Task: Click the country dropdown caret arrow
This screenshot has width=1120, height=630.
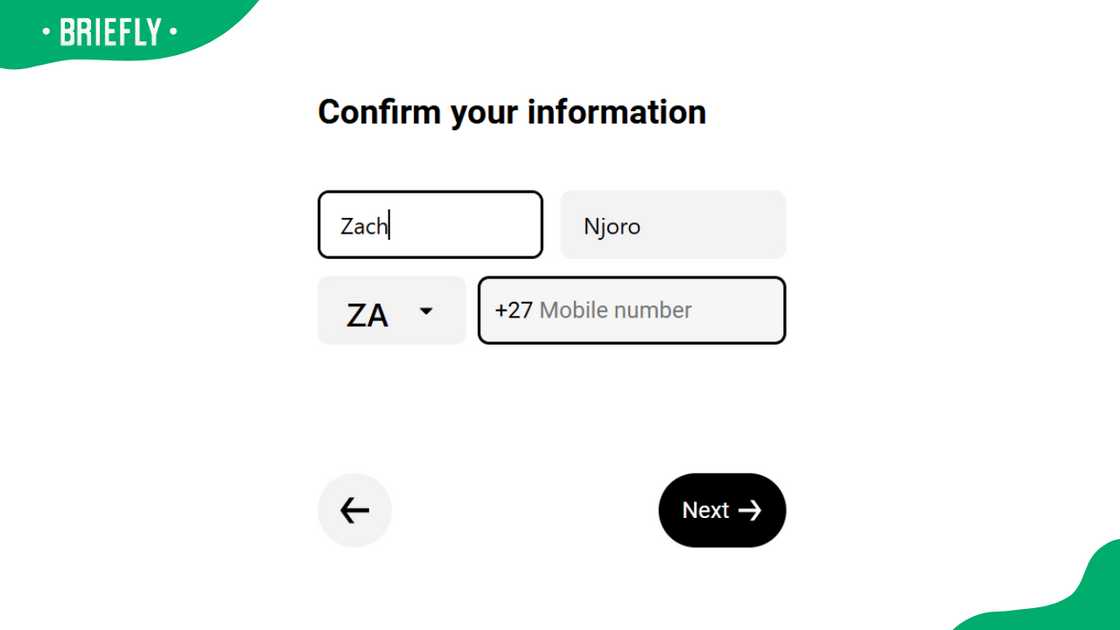Action: pyautogui.click(x=426, y=311)
